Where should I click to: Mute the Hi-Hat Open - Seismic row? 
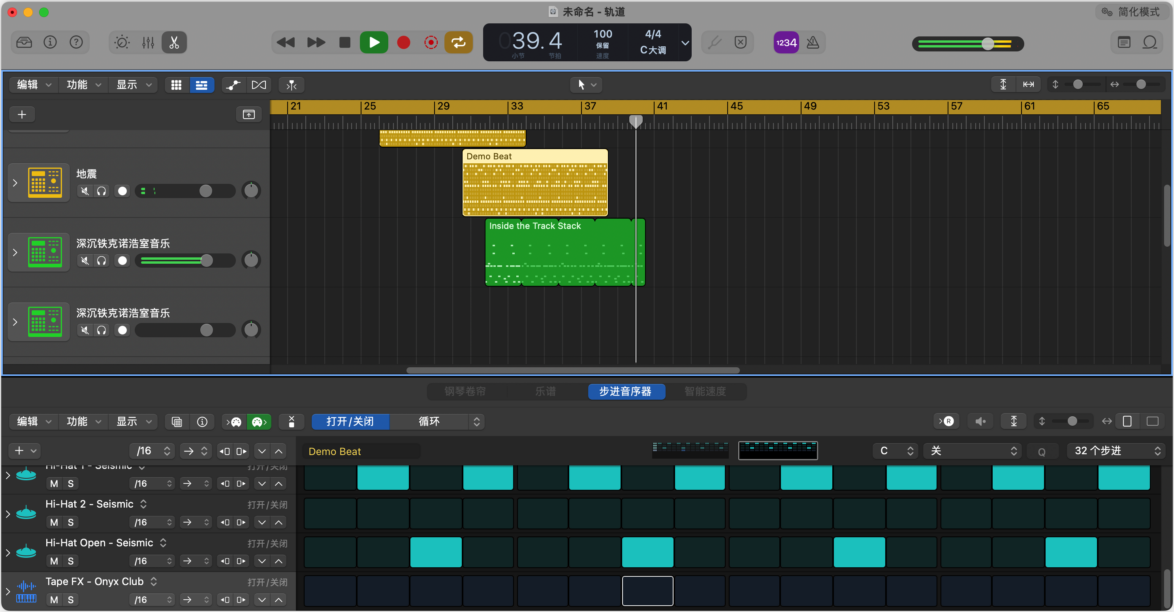54,561
